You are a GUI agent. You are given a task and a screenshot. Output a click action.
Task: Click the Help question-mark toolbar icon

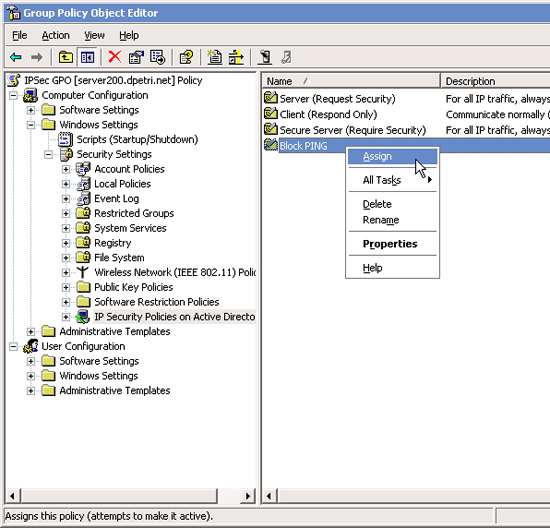[x=186, y=57]
